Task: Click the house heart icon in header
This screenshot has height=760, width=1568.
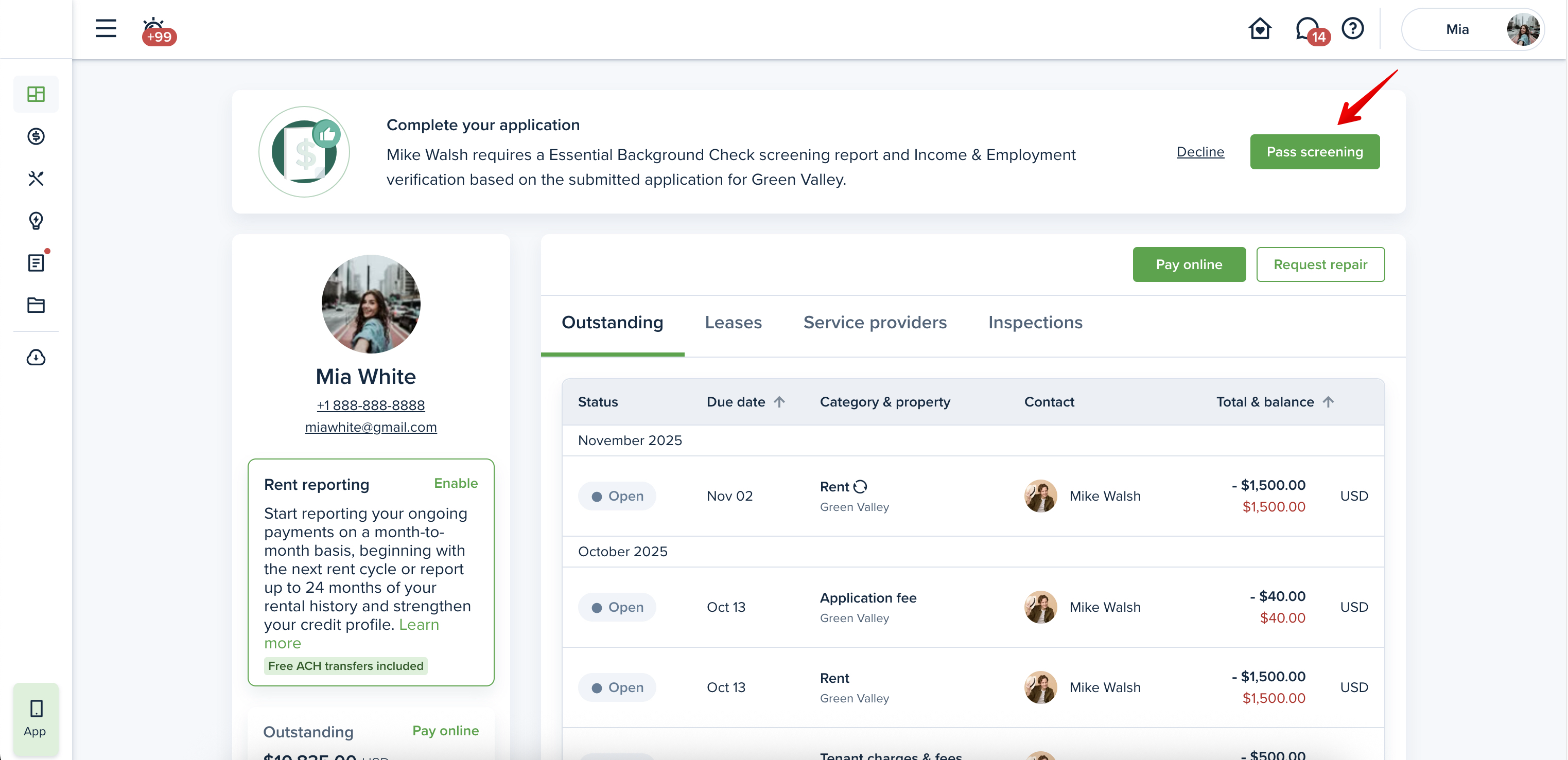Action: [1259, 29]
